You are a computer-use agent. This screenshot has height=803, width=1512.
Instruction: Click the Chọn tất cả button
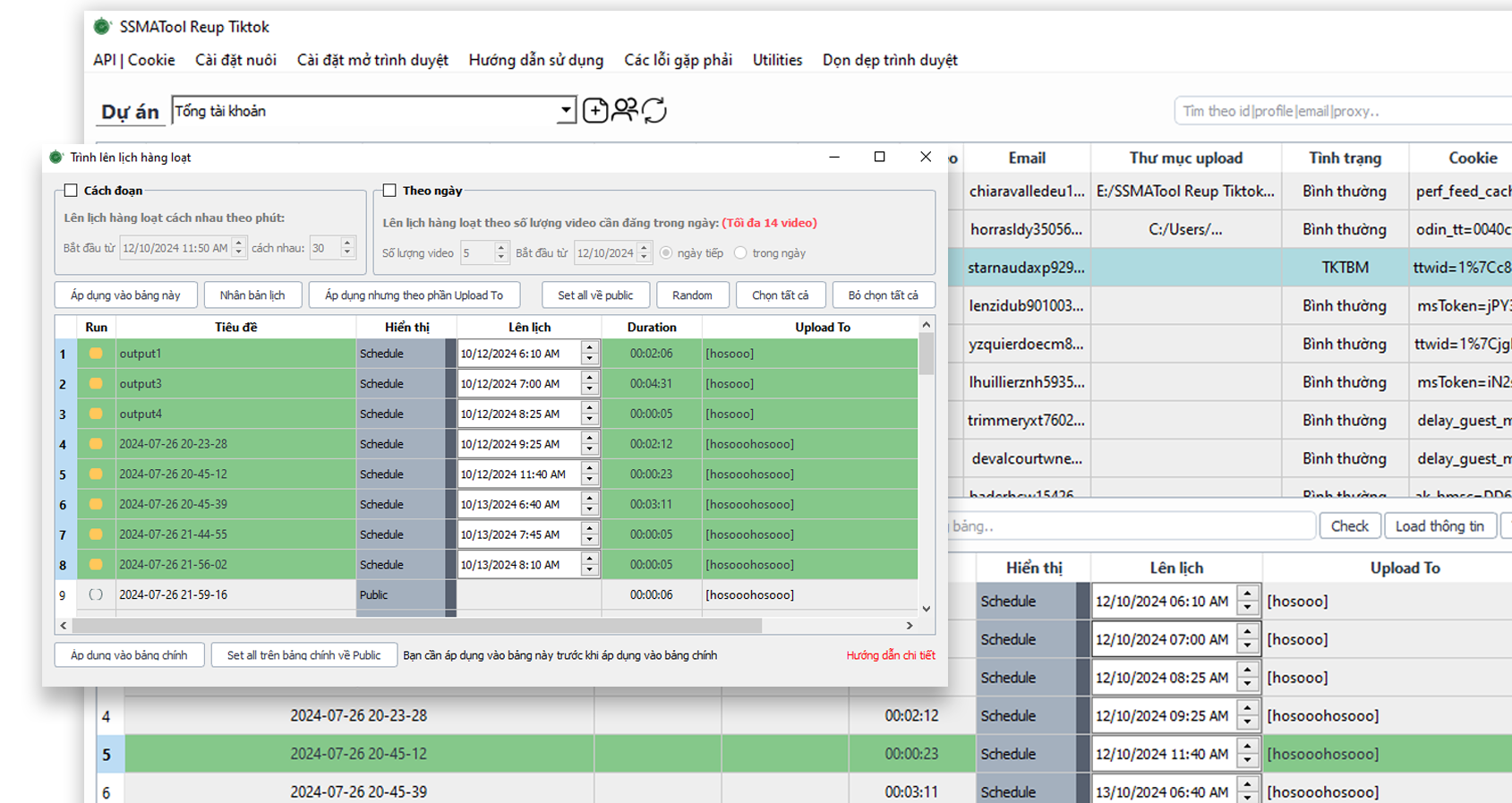click(x=780, y=295)
